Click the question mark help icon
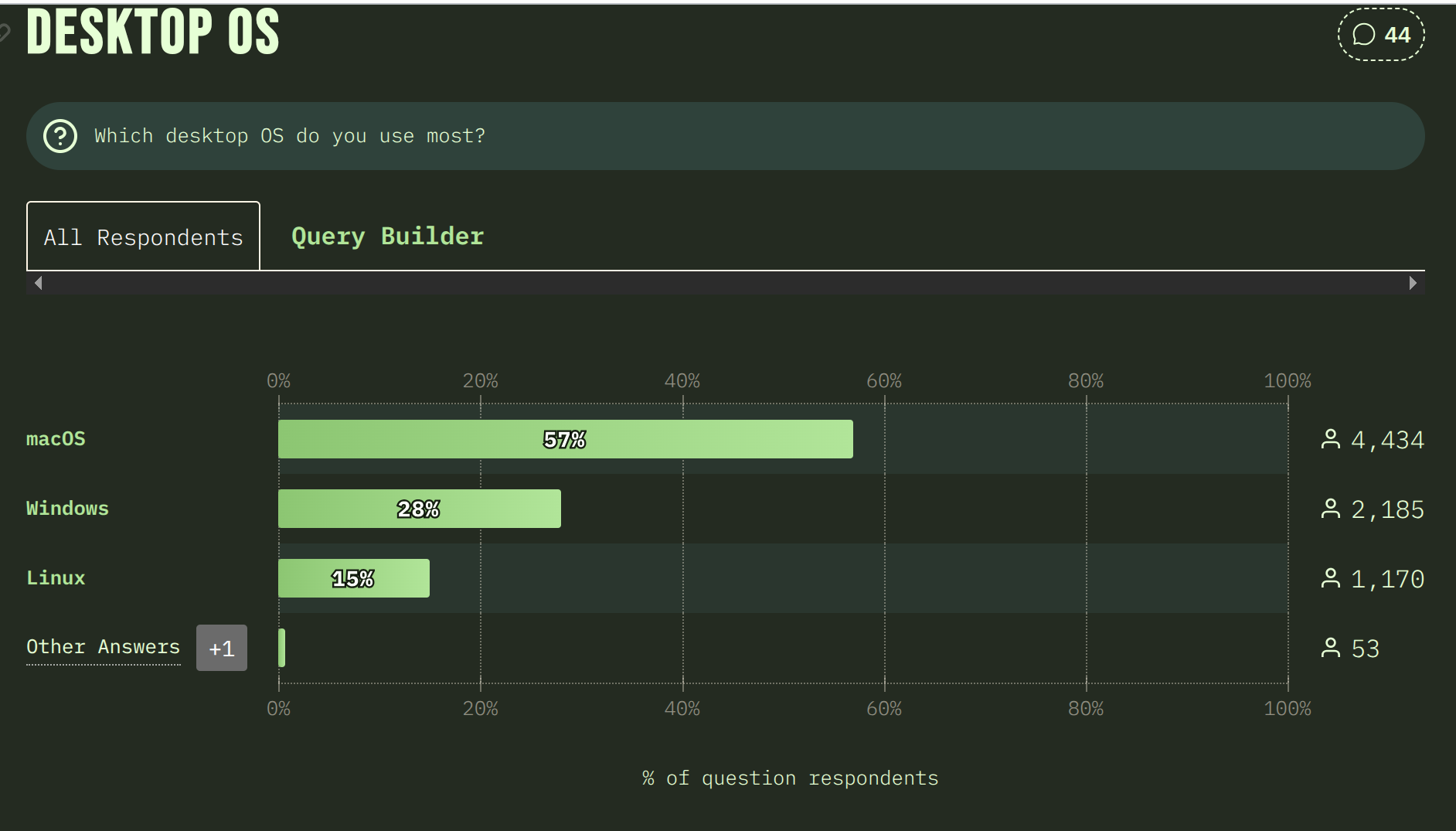 pos(60,136)
